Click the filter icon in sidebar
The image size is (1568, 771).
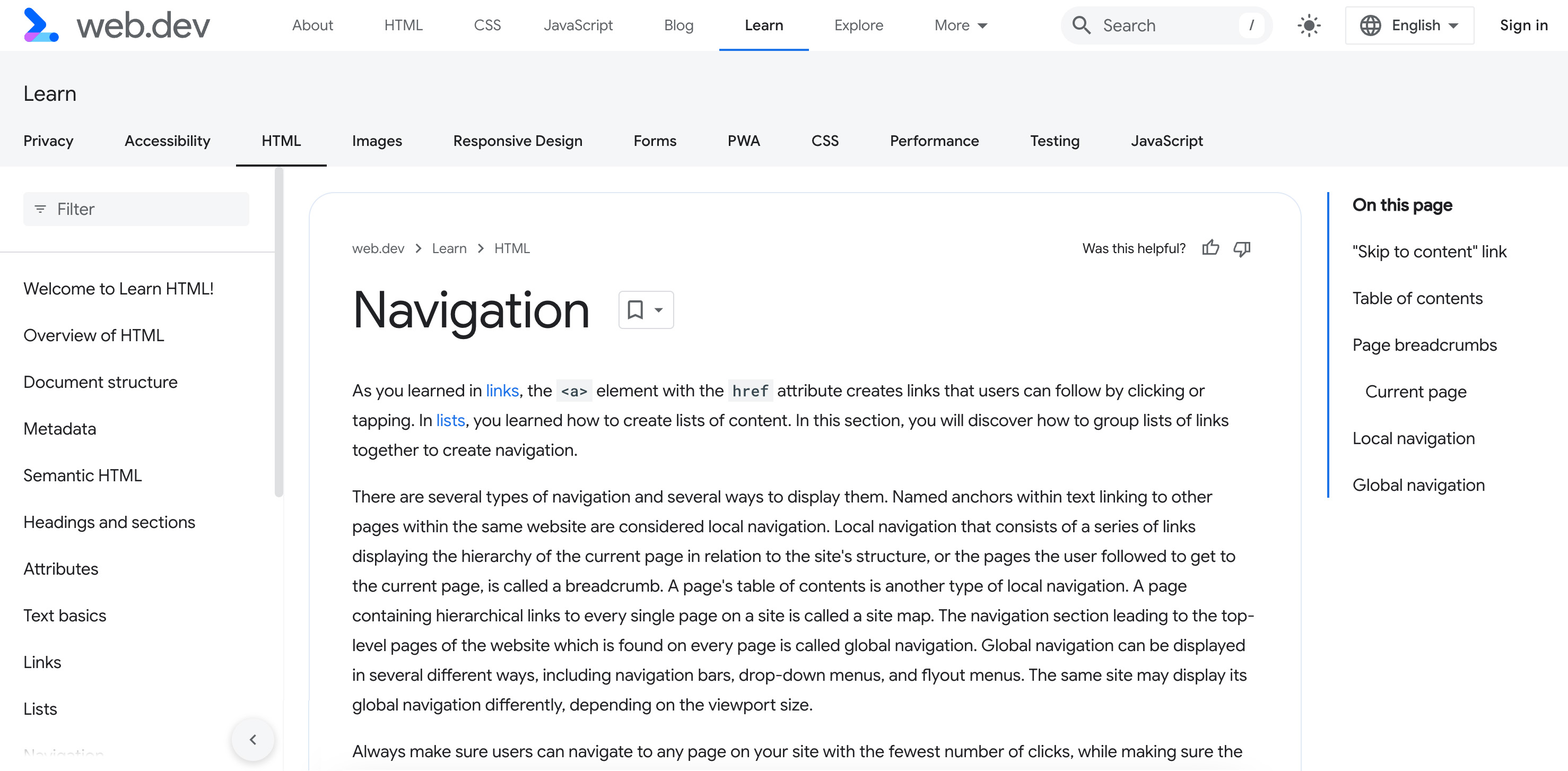(x=40, y=209)
